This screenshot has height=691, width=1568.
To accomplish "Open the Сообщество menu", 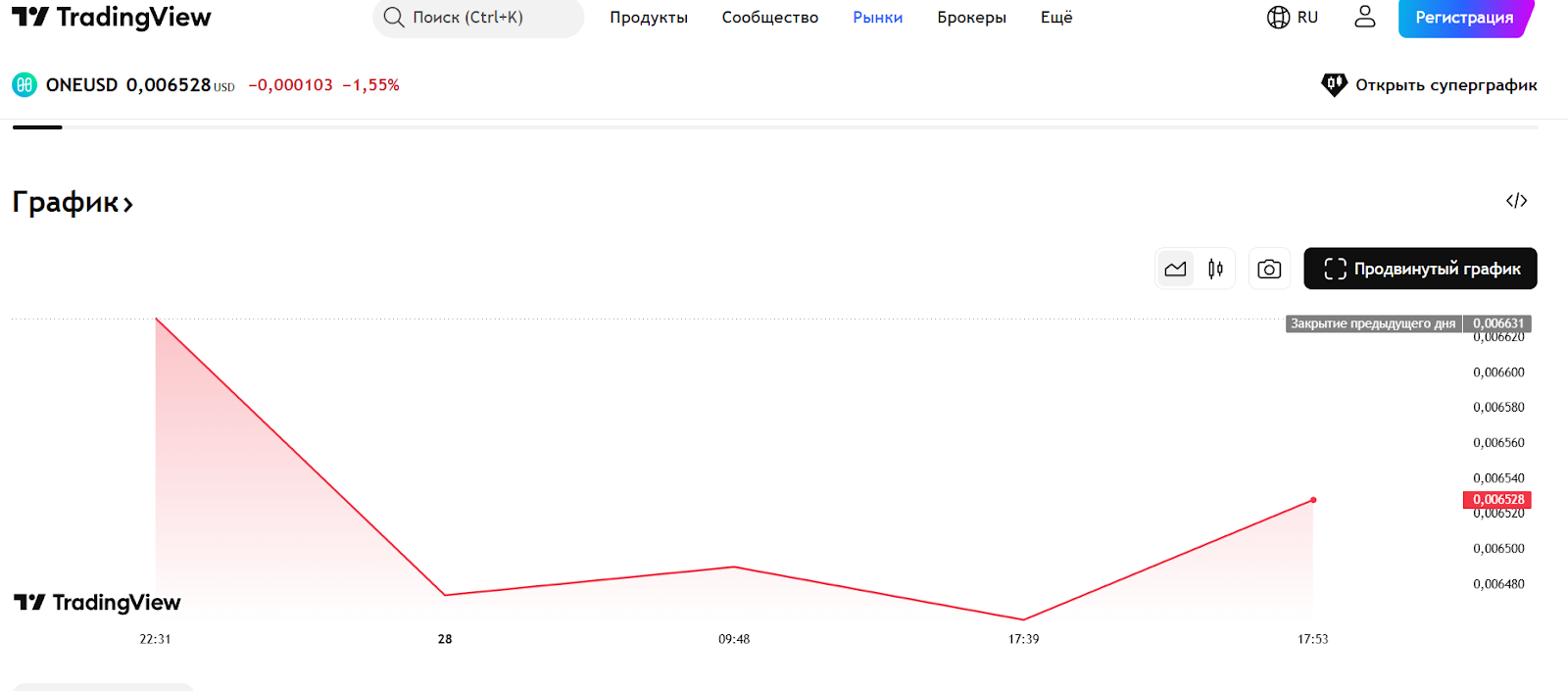I will tap(769, 18).
